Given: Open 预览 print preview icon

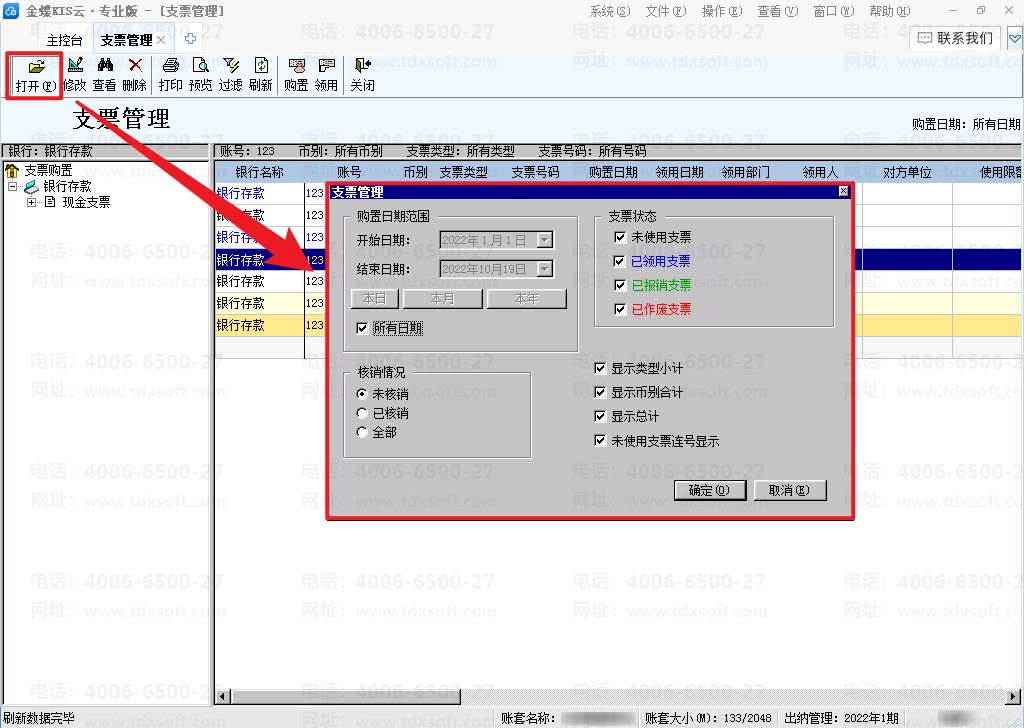Looking at the screenshot, I should [x=200, y=65].
